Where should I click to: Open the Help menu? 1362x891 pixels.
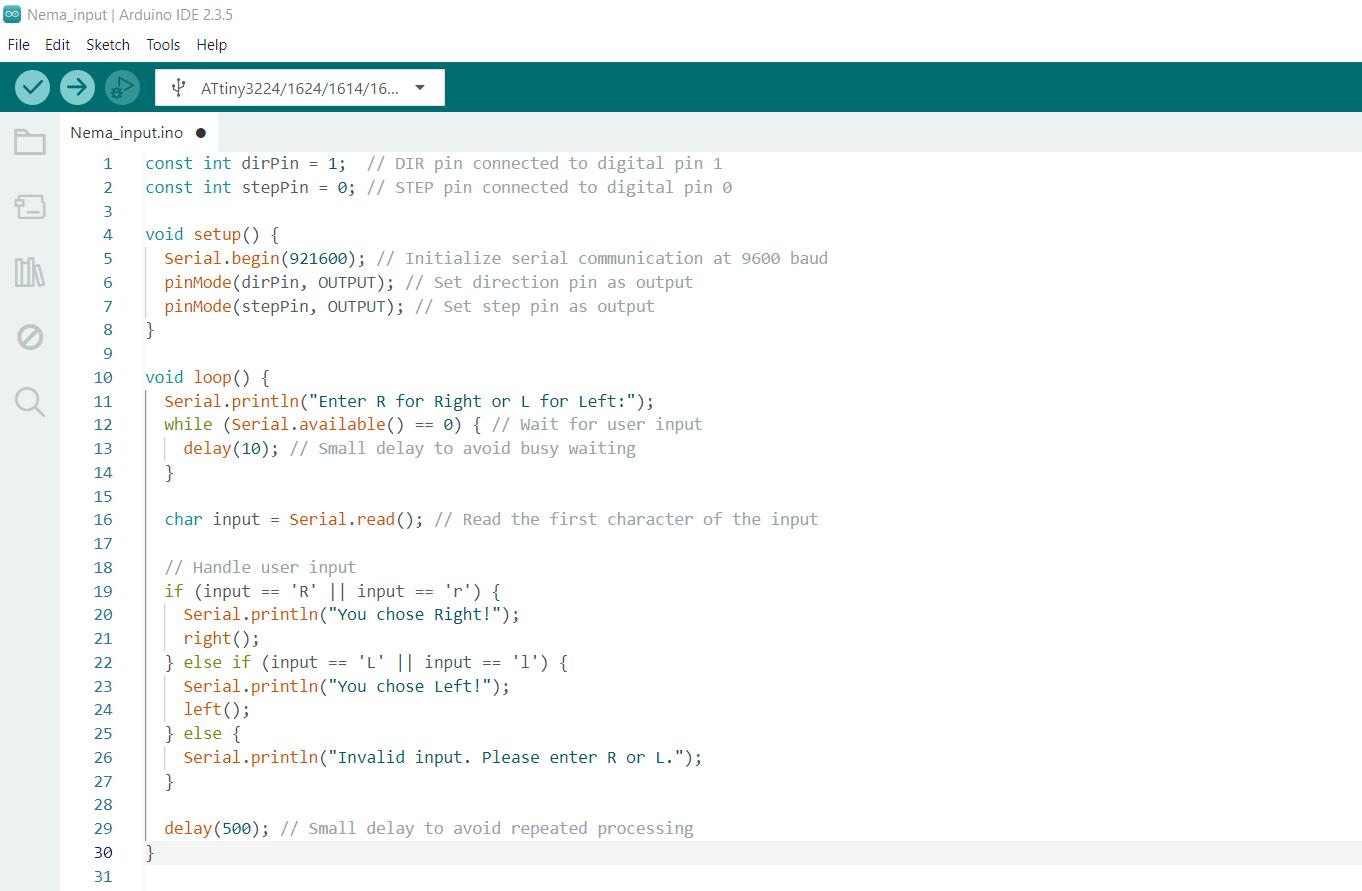click(211, 45)
